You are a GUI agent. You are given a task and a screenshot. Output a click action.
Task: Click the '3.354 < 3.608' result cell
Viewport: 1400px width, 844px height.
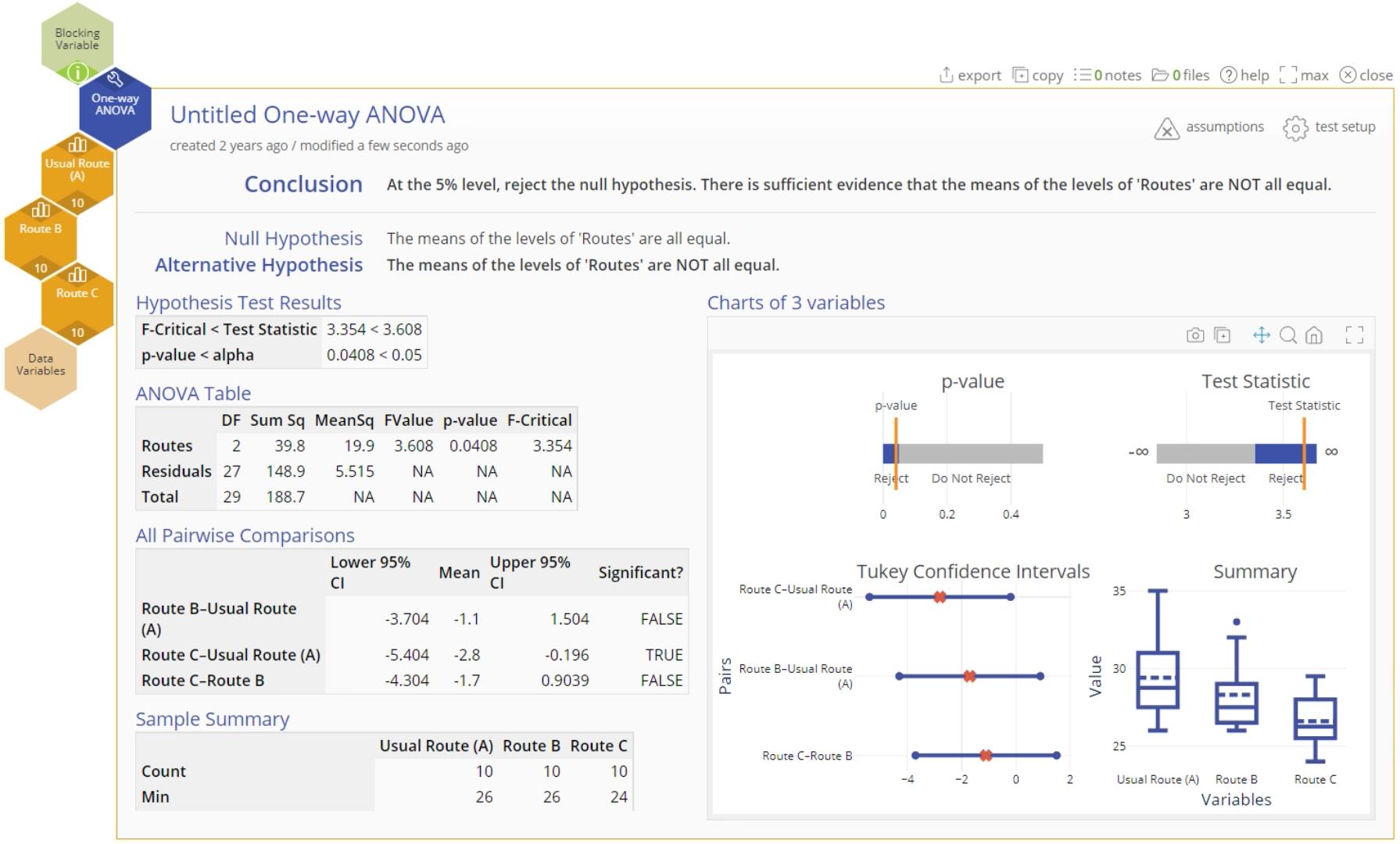pos(374,330)
